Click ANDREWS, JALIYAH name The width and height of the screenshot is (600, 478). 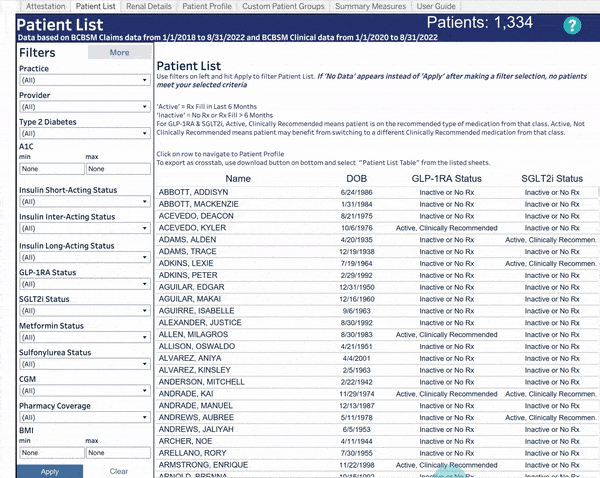pos(196,429)
